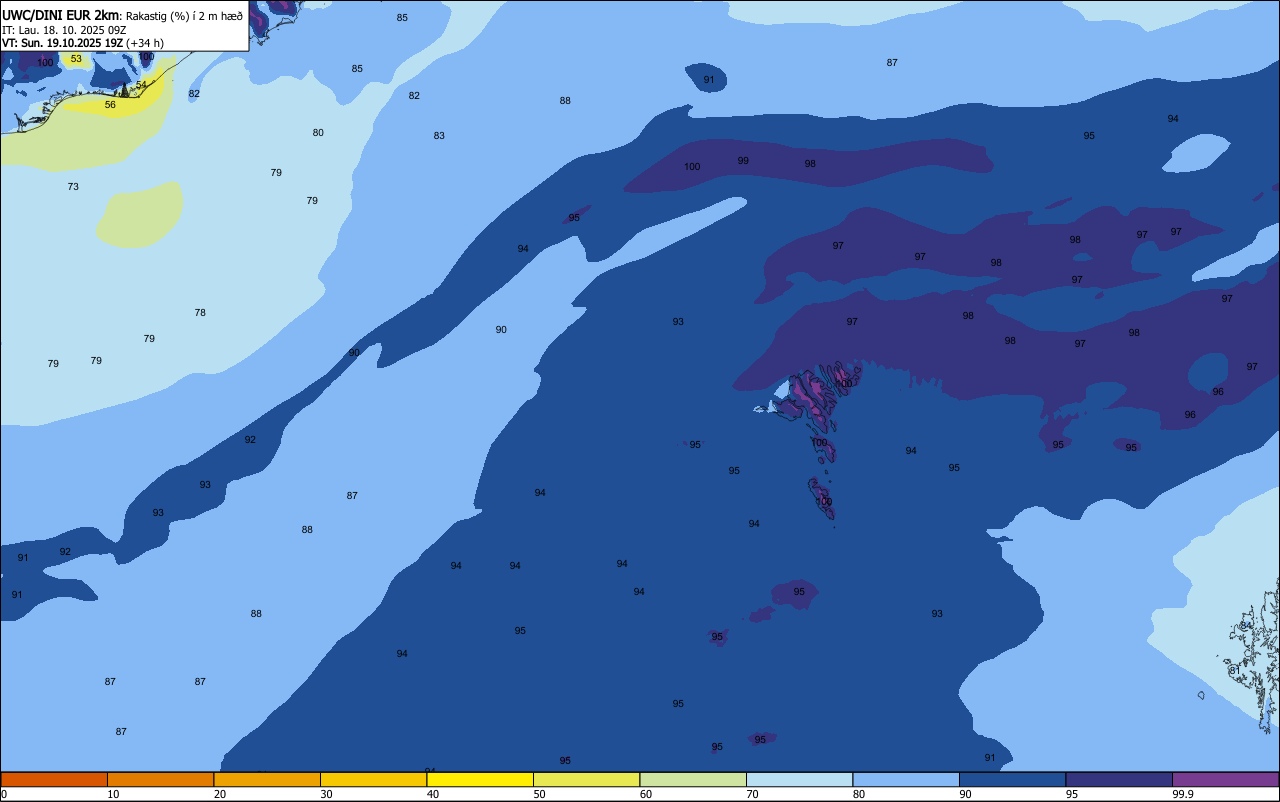The height and width of the screenshot is (802, 1280).
Task: Click the '54' value near the coastline
Action: [141, 85]
